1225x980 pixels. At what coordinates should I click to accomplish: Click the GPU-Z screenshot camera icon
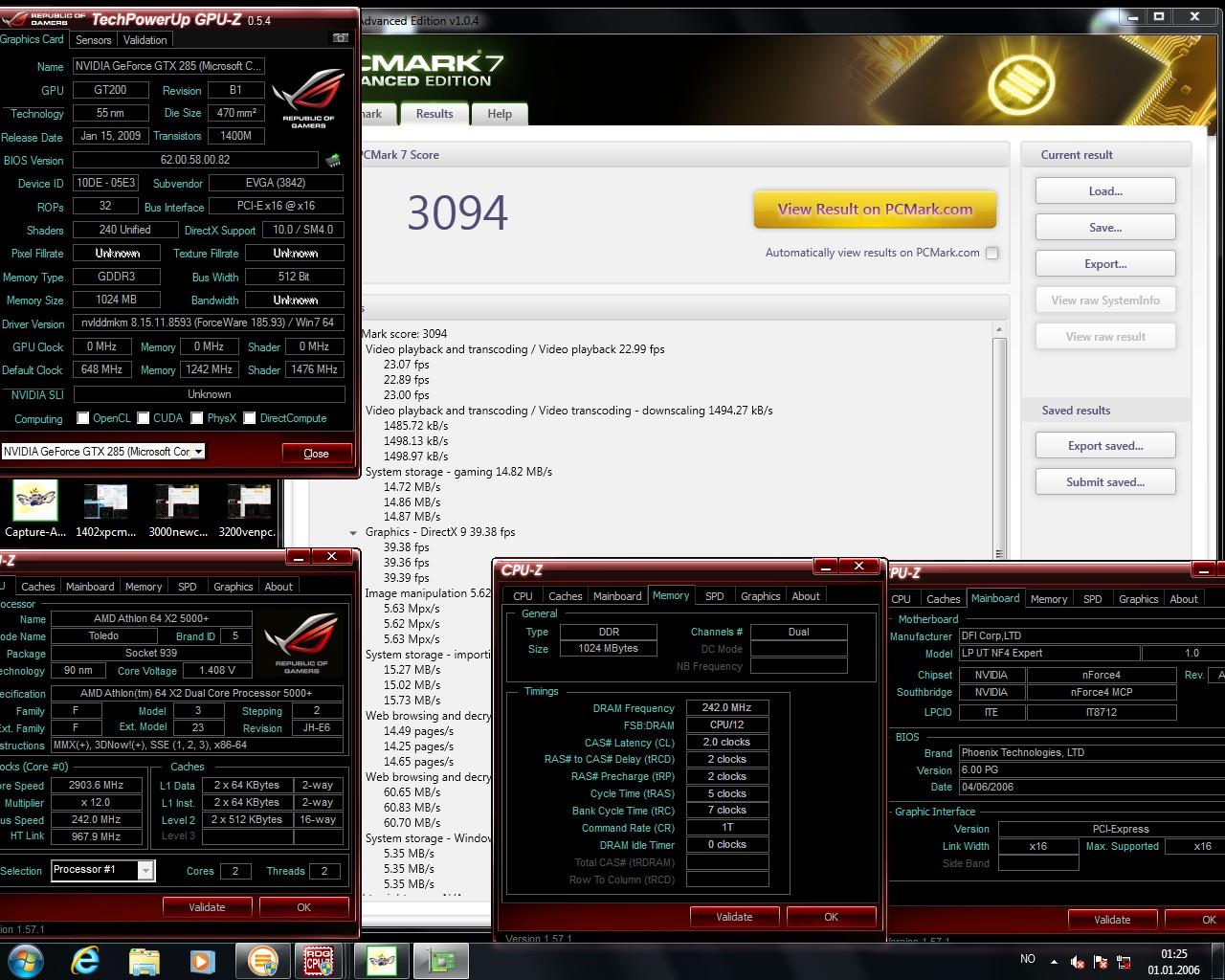click(340, 38)
